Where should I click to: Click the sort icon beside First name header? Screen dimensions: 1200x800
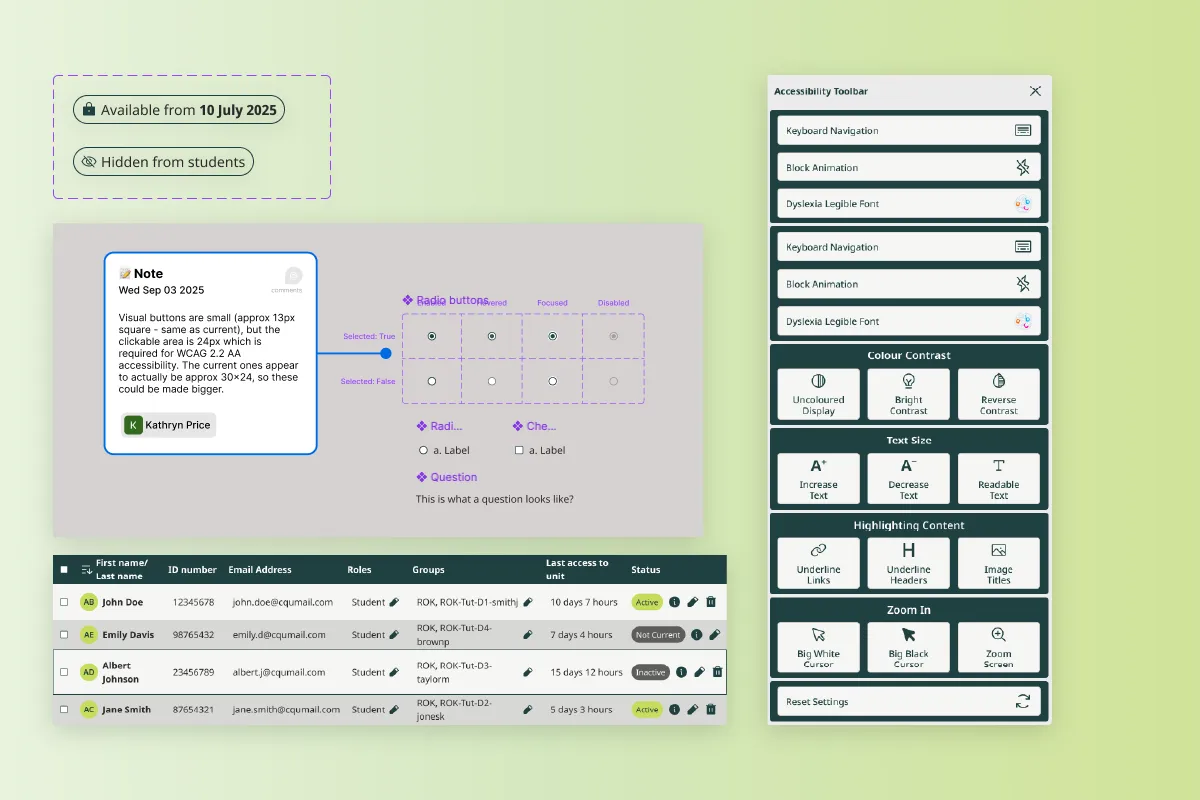click(x=87, y=569)
